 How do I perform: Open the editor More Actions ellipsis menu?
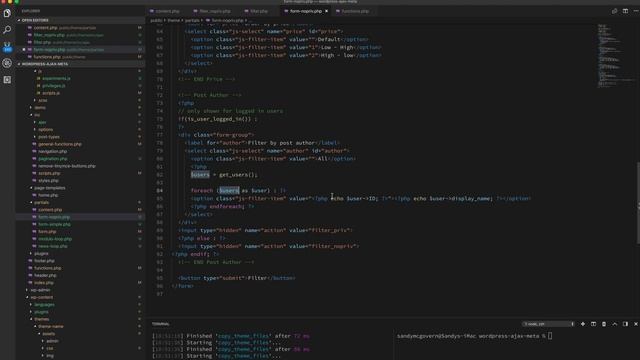[636, 11]
